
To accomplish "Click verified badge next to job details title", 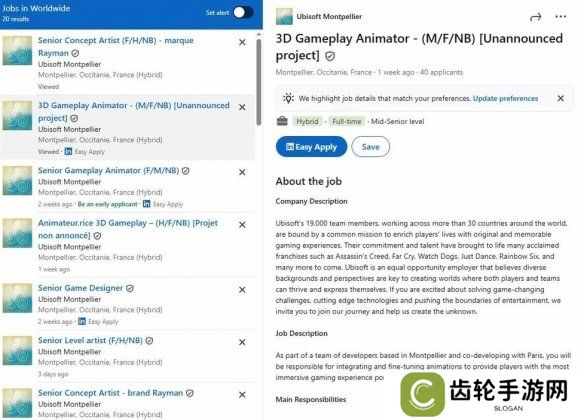I will (330, 56).
